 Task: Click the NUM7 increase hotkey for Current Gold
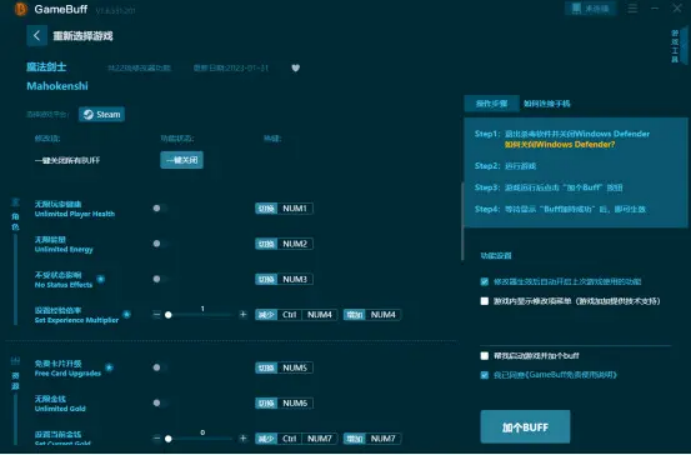tap(372, 438)
